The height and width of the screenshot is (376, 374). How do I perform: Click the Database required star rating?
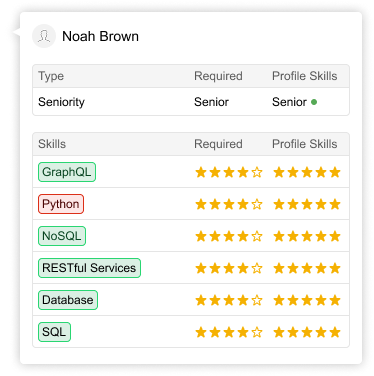pos(229,300)
